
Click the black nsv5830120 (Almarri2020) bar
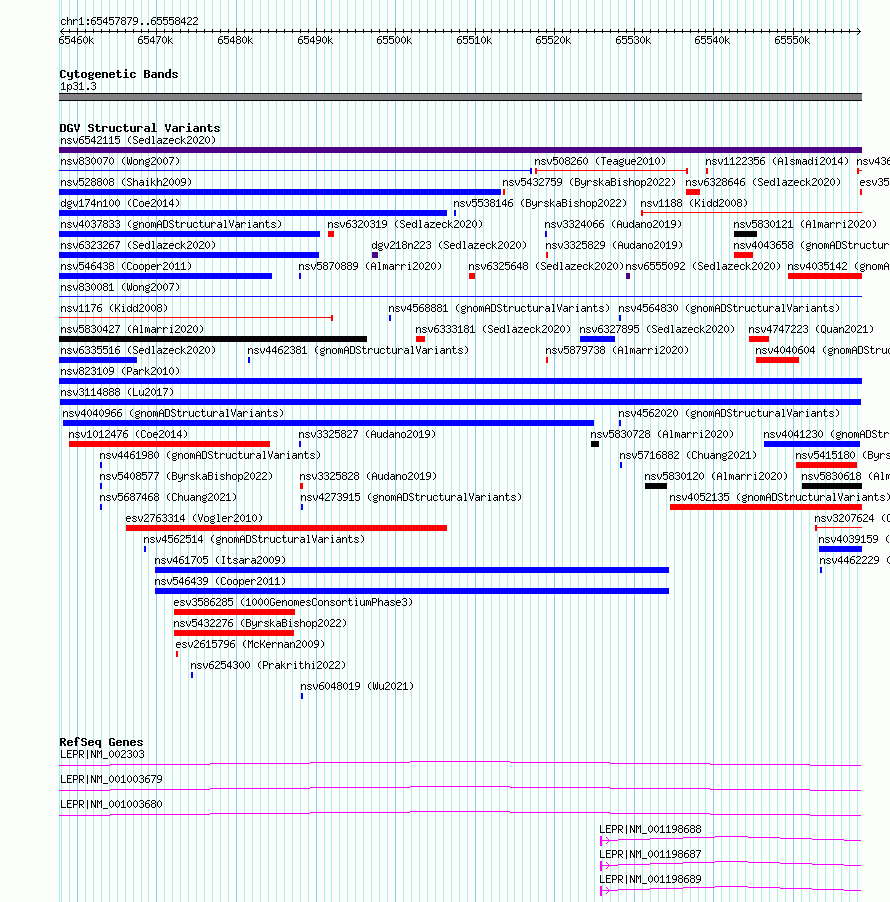[656, 486]
